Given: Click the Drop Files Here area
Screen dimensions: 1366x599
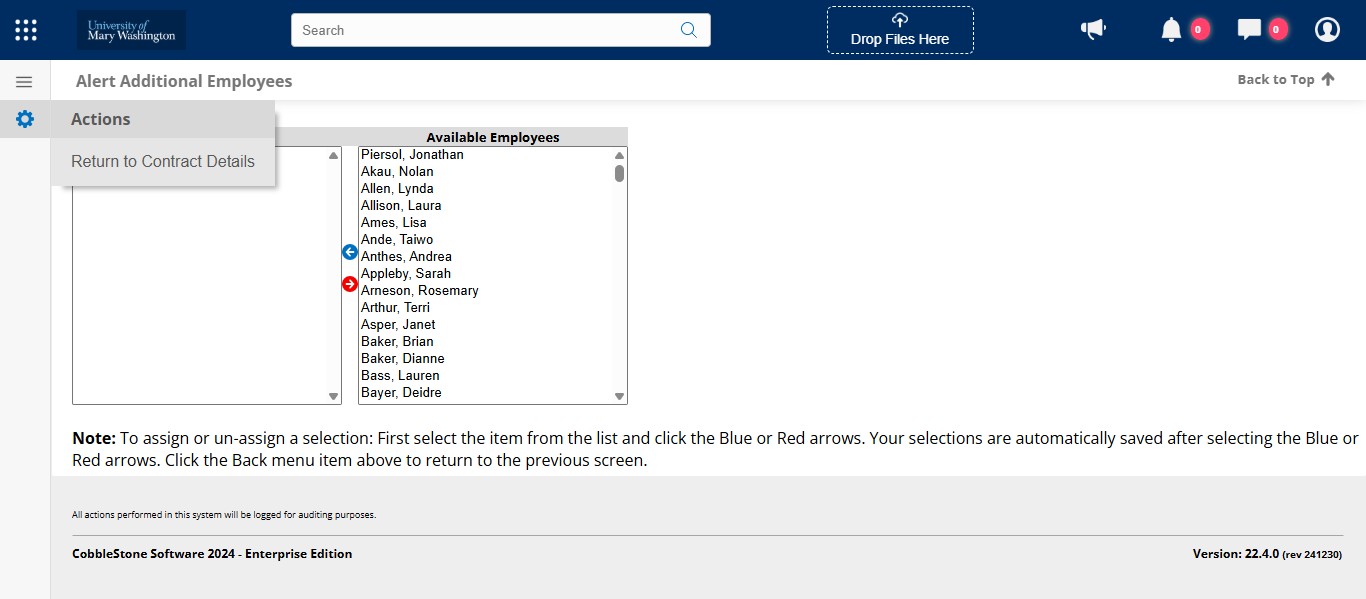Looking at the screenshot, I should point(899,30).
